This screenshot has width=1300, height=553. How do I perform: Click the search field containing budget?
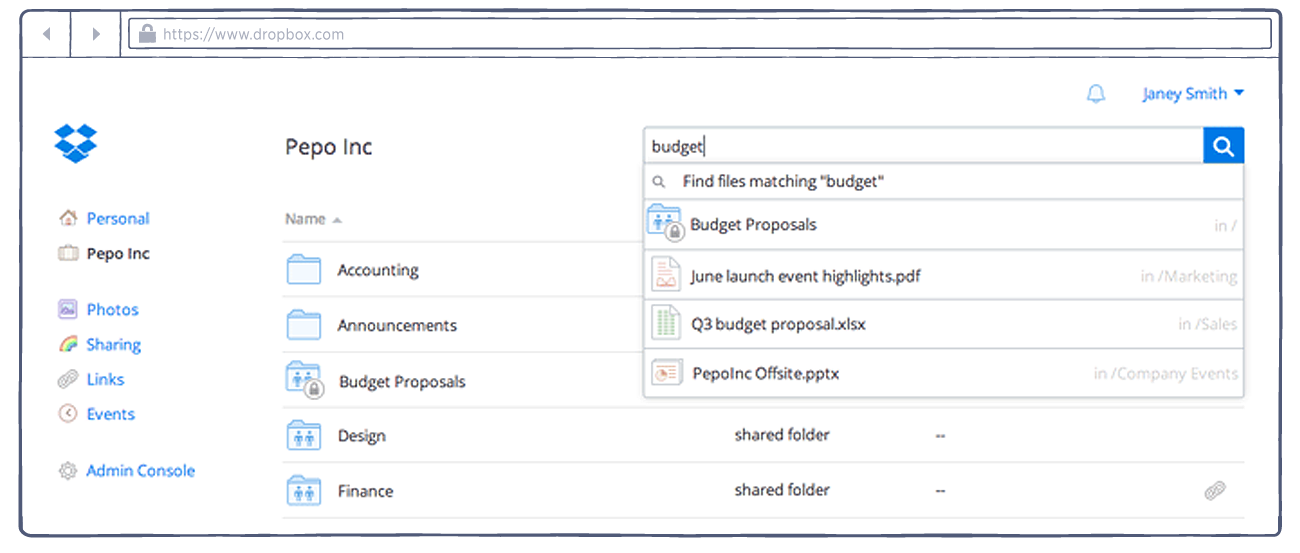(920, 147)
